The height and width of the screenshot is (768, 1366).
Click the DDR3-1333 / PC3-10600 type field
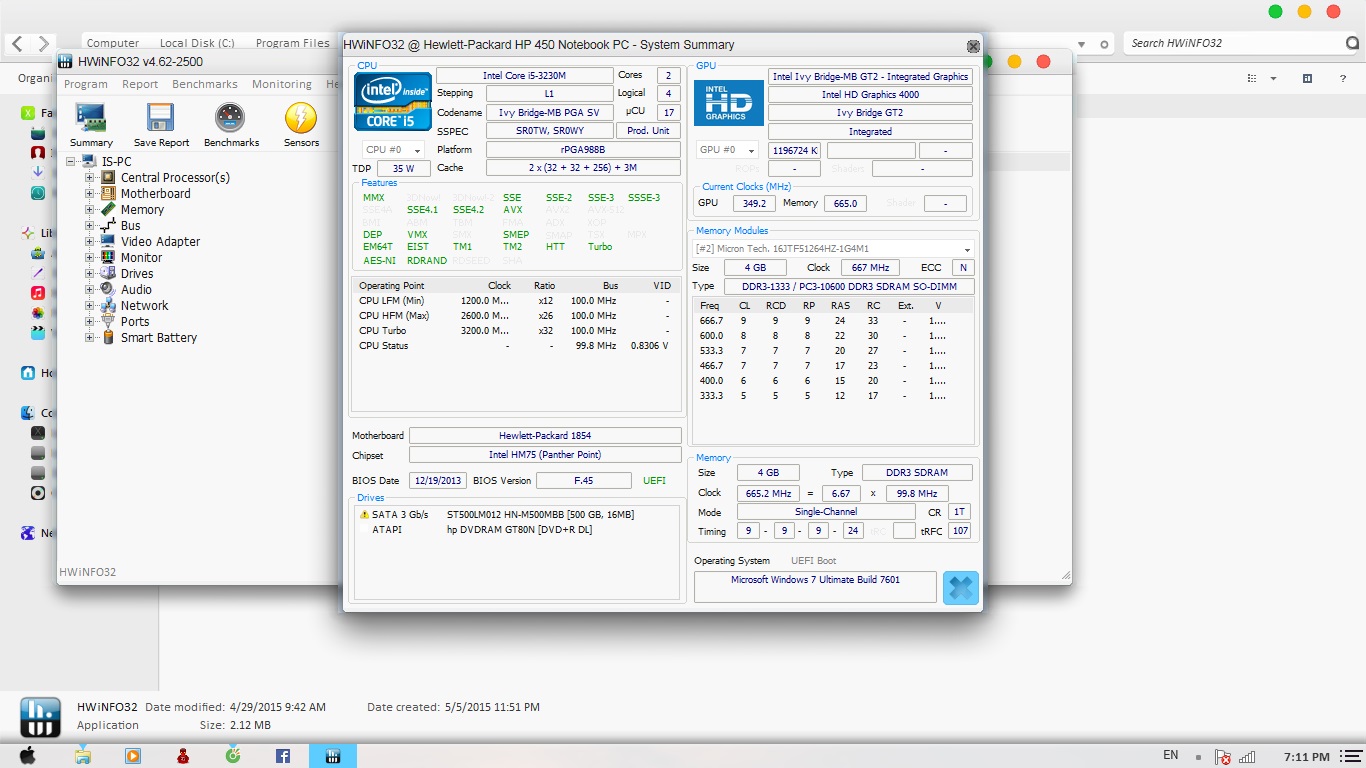click(848, 287)
